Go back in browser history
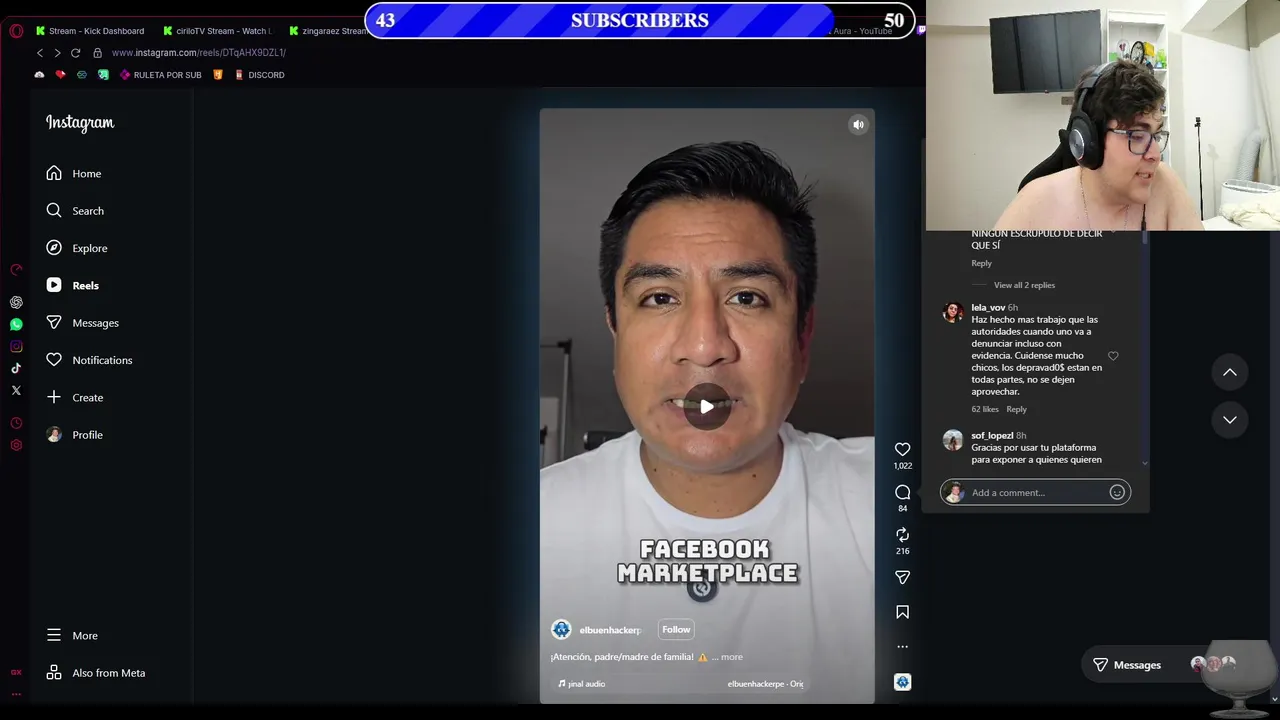The height and width of the screenshot is (720, 1280). [x=40, y=53]
